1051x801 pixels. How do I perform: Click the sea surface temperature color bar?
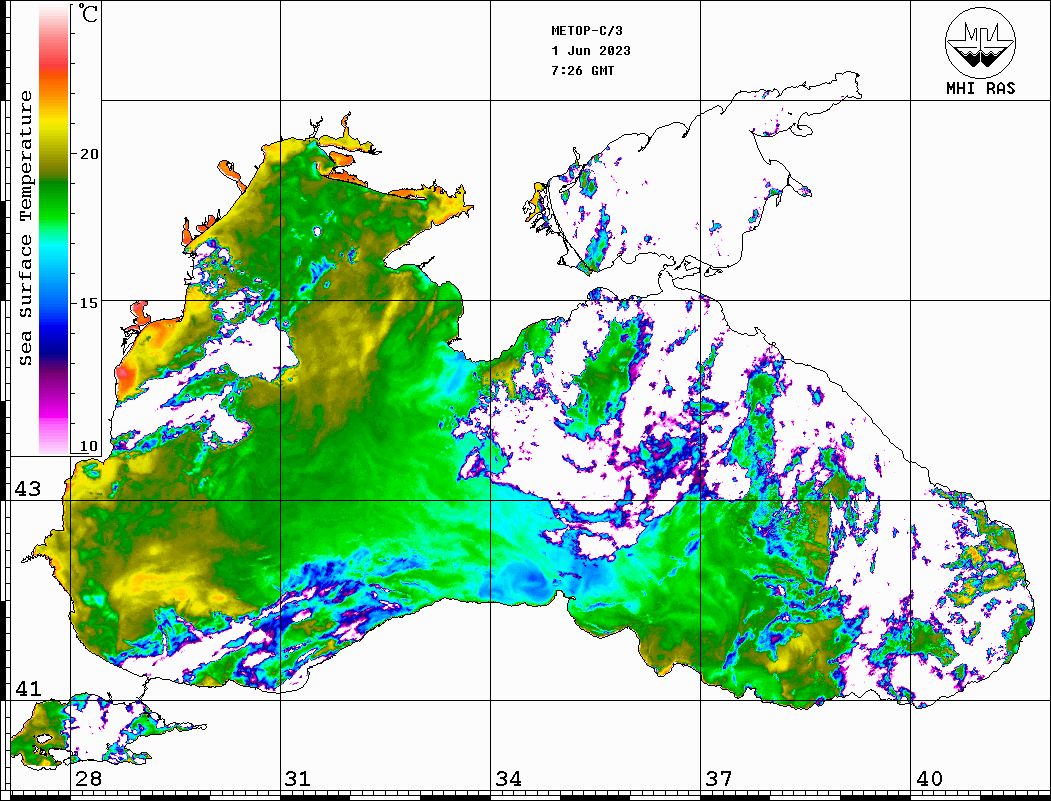[54, 230]
